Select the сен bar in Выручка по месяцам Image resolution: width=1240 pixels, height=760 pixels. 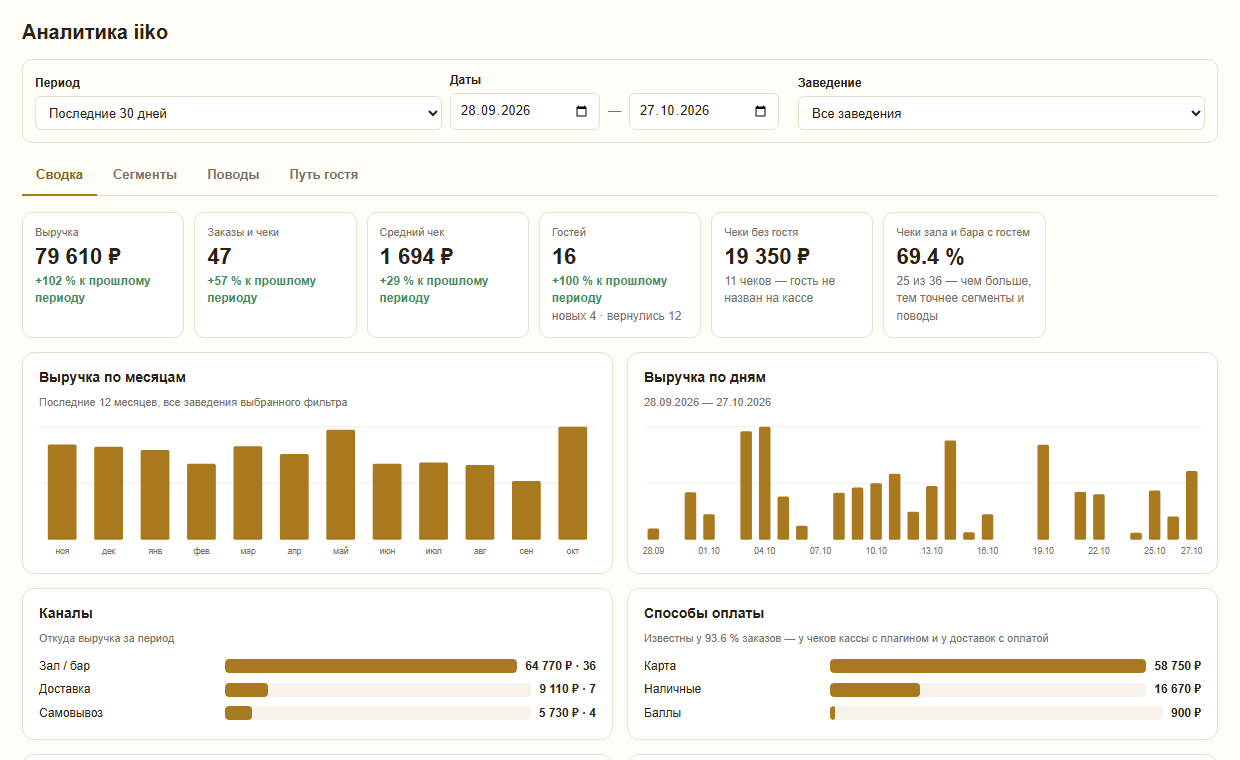(526, 511)
